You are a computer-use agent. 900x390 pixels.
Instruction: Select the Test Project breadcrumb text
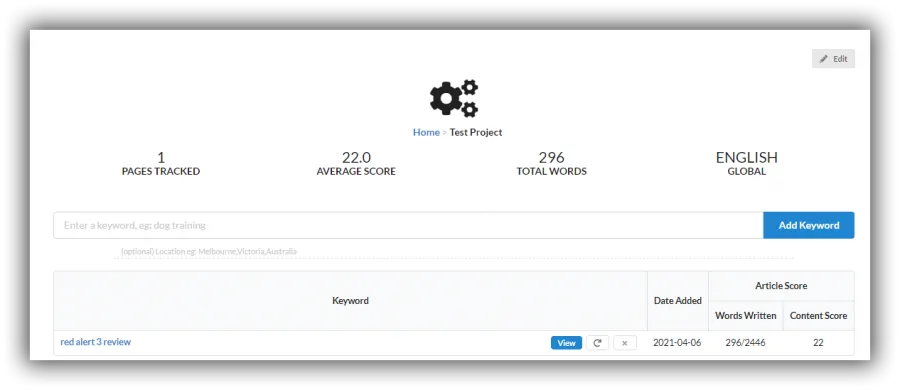[x=476, y=132]
